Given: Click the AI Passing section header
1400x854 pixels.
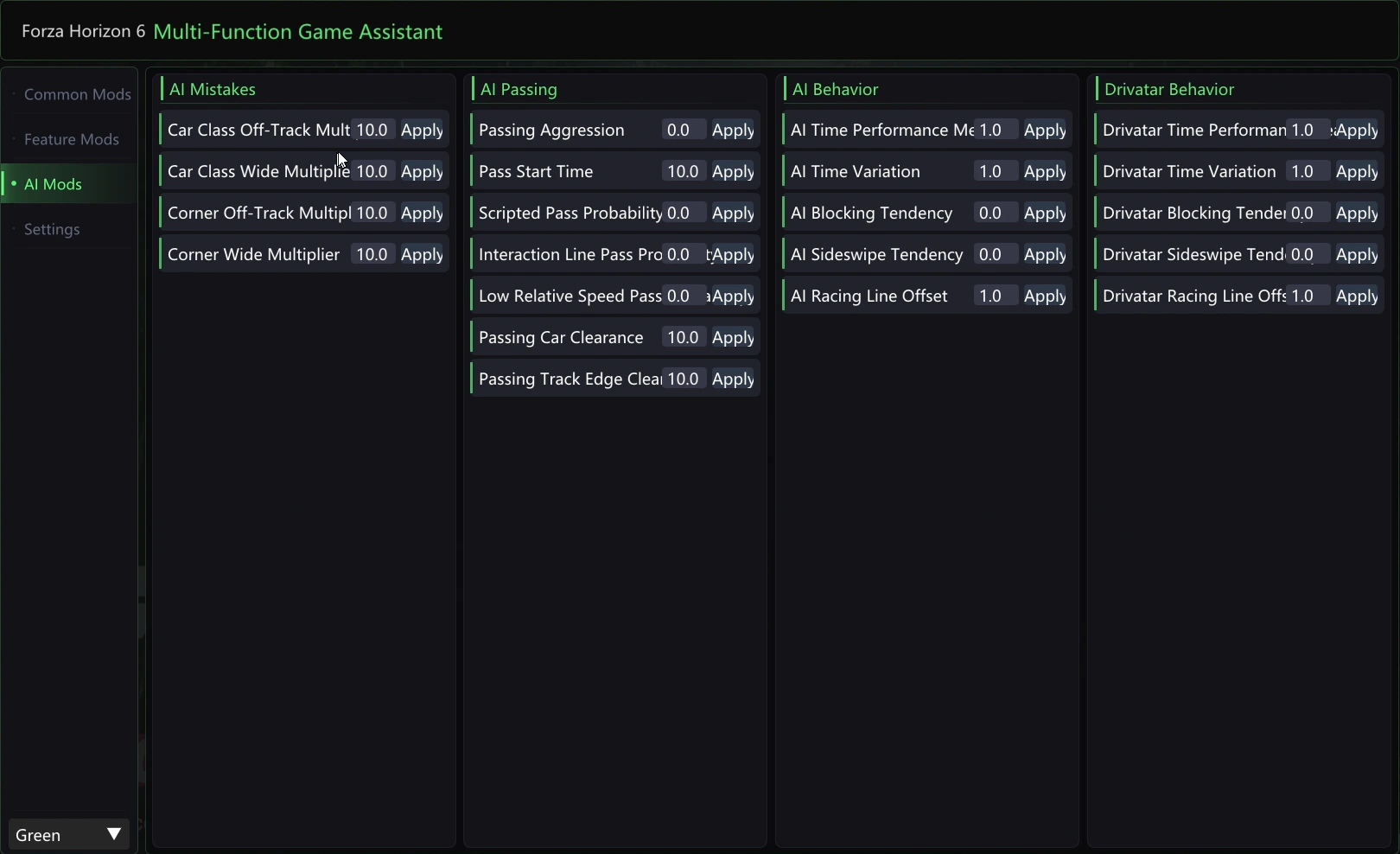Looking at the screenshot, I should (519, 89).
